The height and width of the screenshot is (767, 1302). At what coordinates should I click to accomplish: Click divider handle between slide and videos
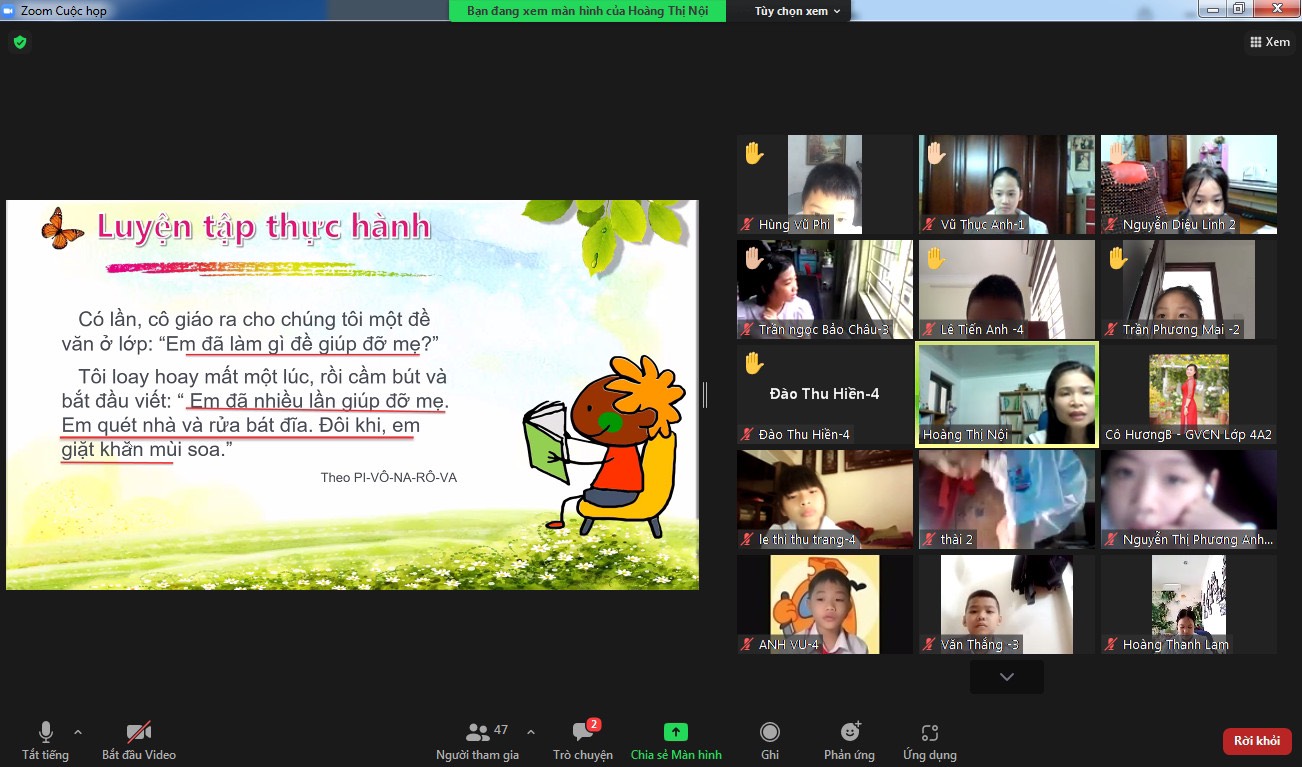[704, 395]
